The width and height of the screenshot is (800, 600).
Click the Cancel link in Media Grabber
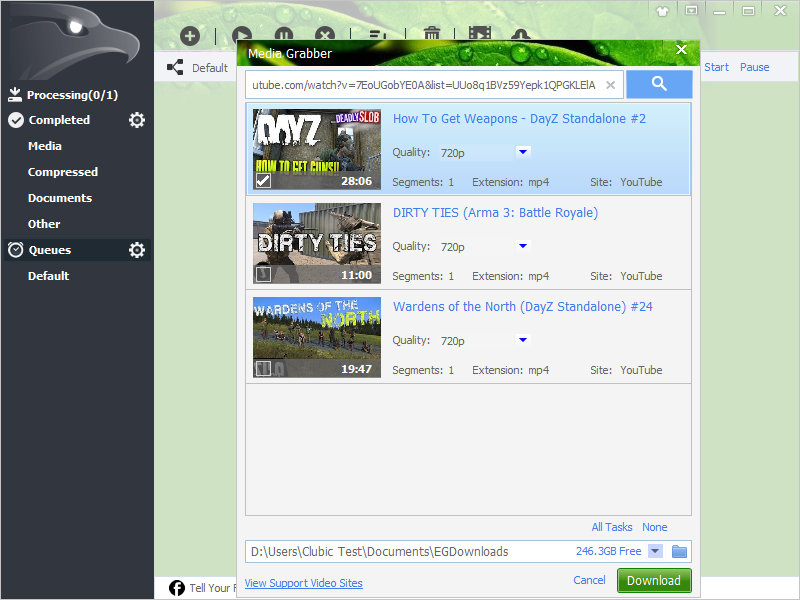coord(589,580)
